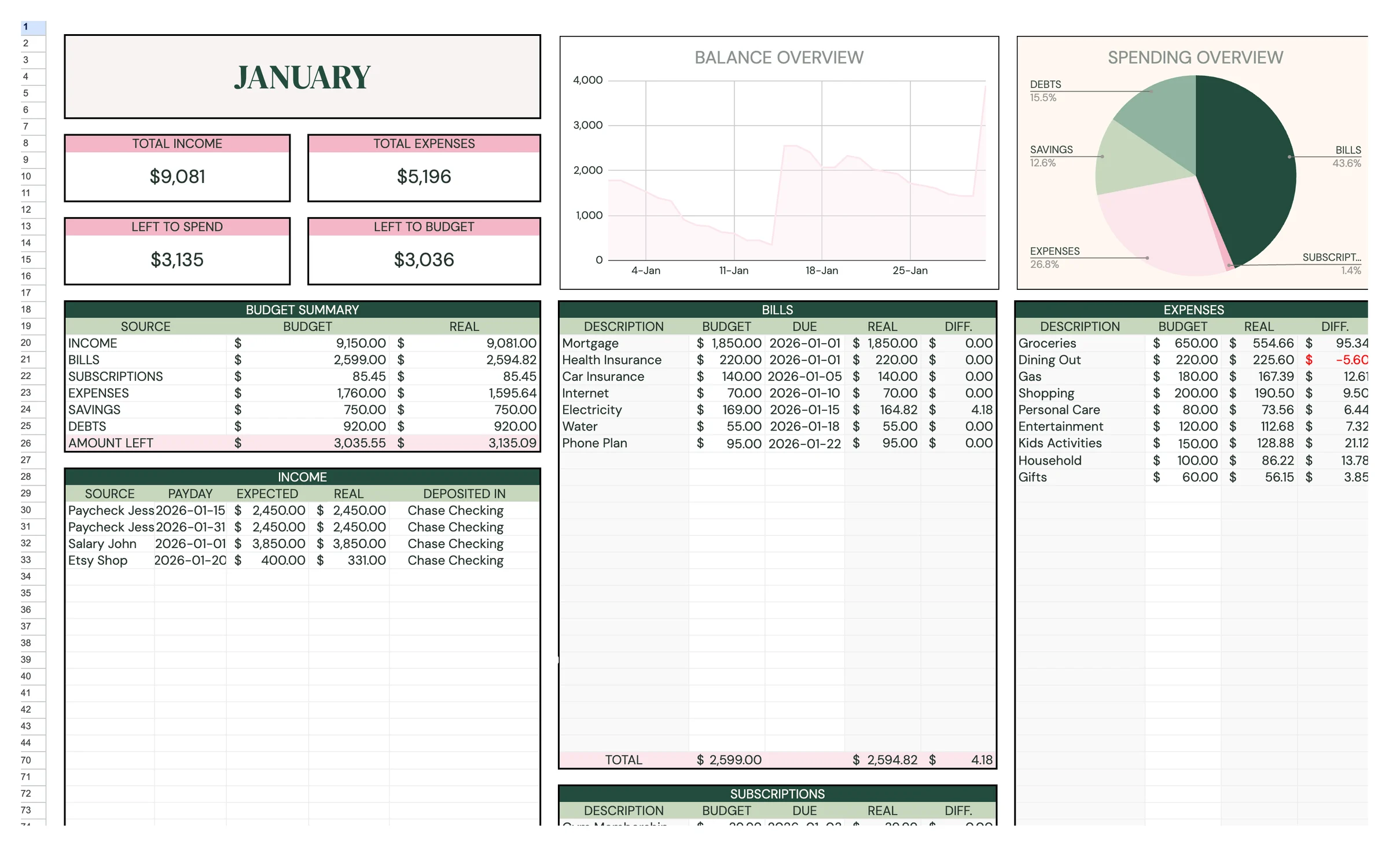
Task: Select the Phone Plan budget 95.00
Action: [727, 443]
